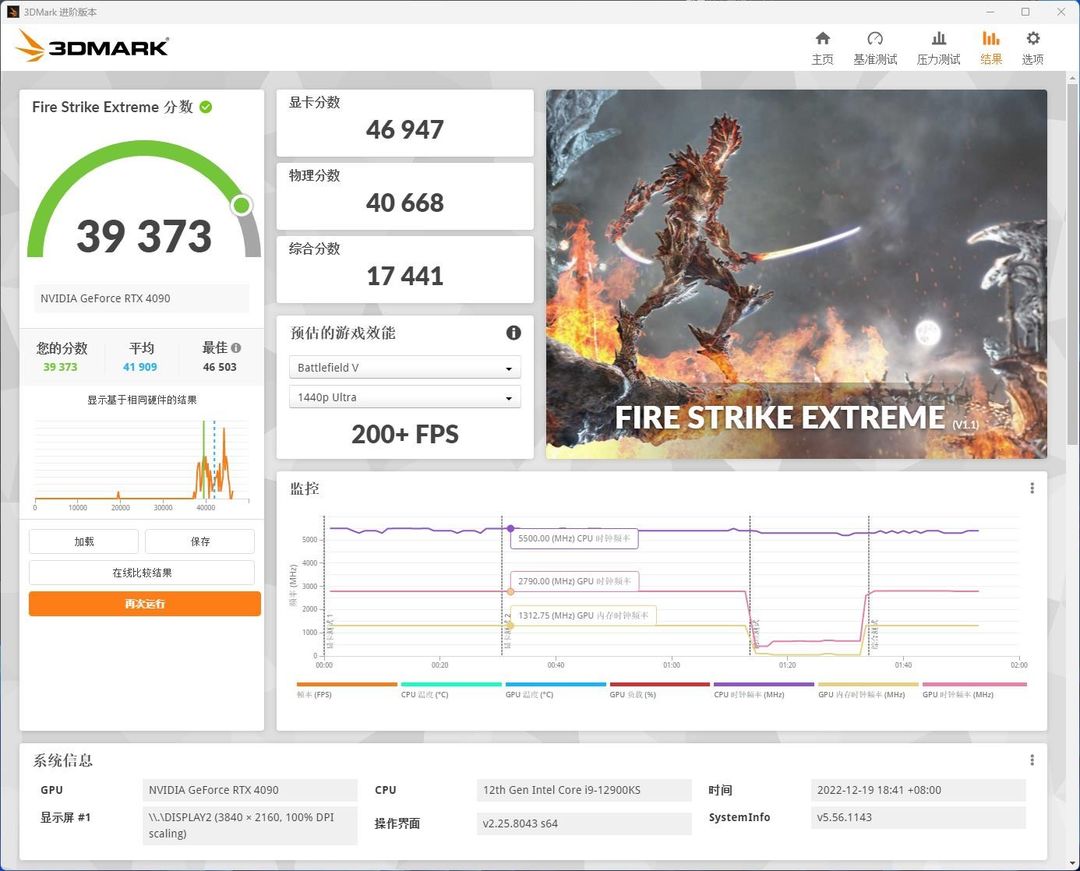The image size is (1080, 871).
Task: Click 操作界面 version v2.25.8043 s64
Action: [x=583, y=823]
